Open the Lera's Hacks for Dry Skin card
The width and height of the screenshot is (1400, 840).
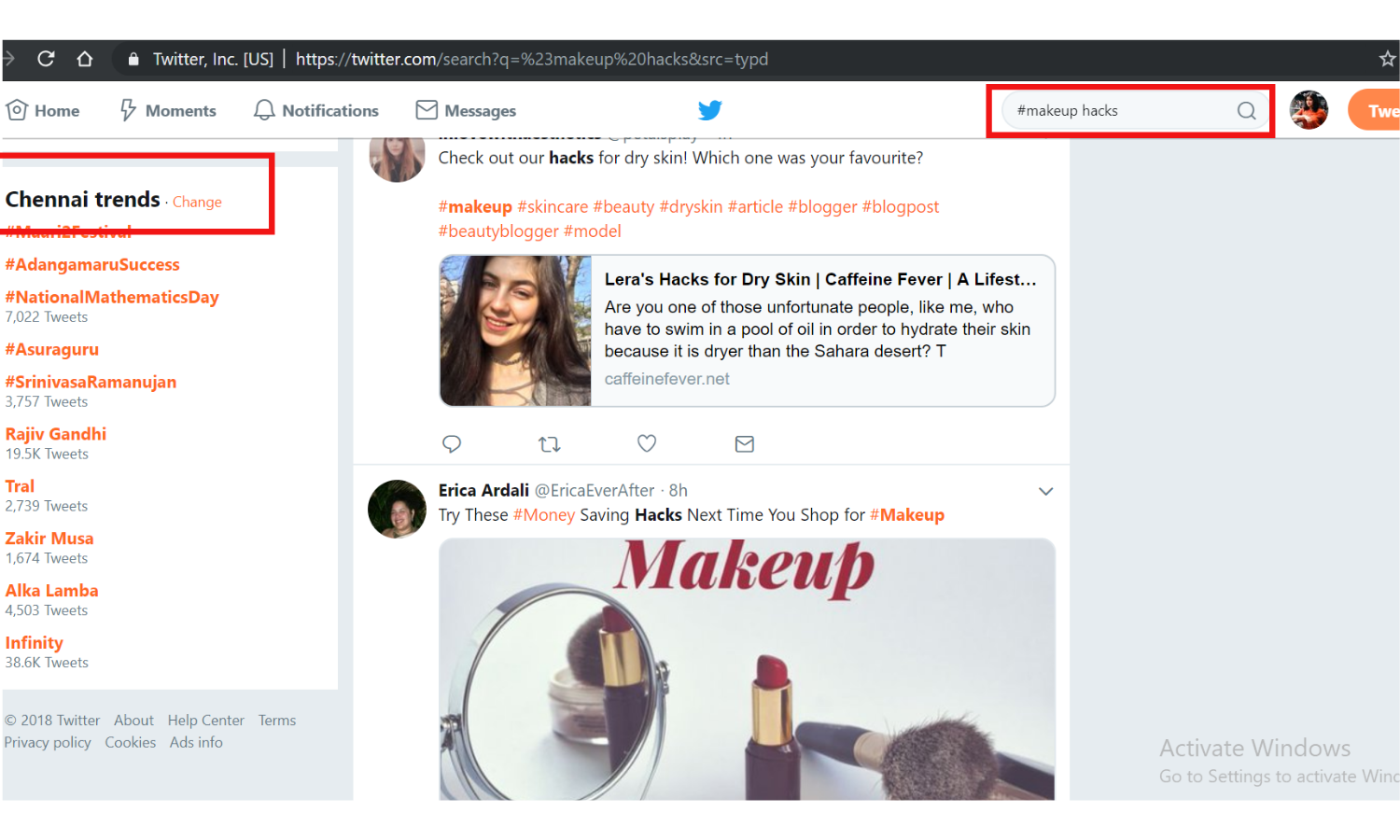[747, 330]
